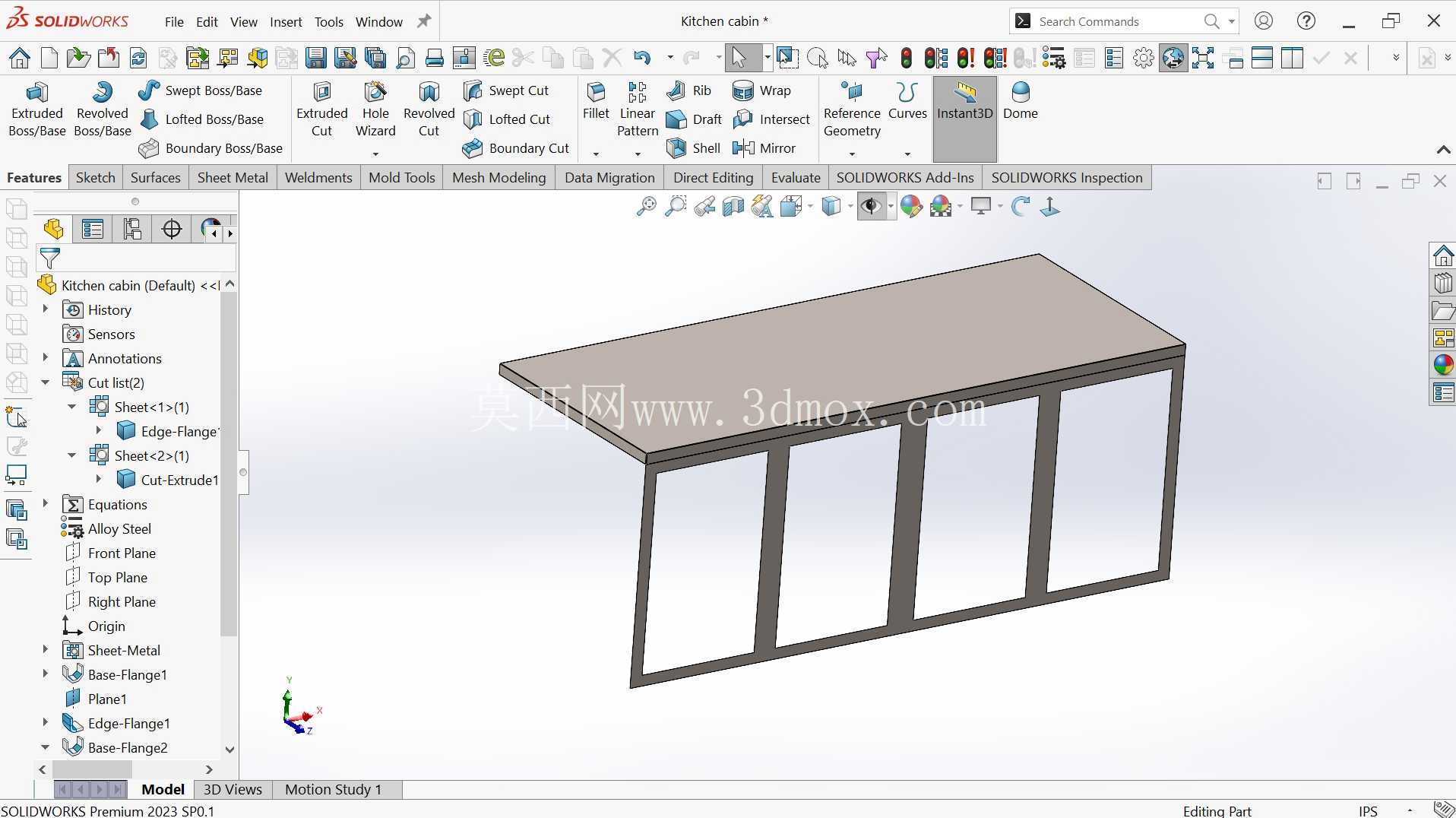Image resolution: width=1456 pixels, height=818 pixels.
Task: Select the Extruded Boss/Base tool
Action: click(36, 109)
